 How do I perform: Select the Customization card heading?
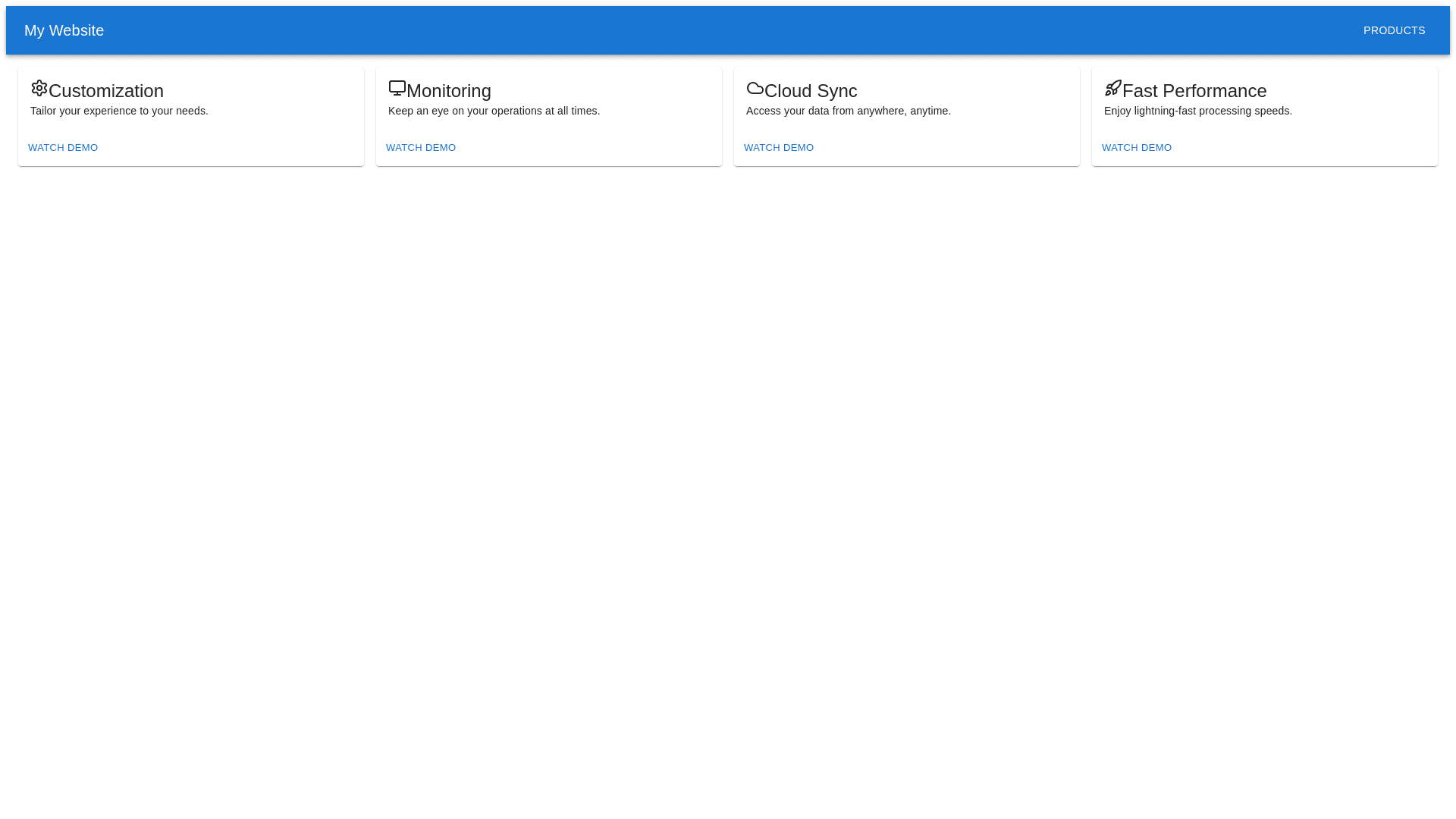pyautogui.click(x=106, y=91)
